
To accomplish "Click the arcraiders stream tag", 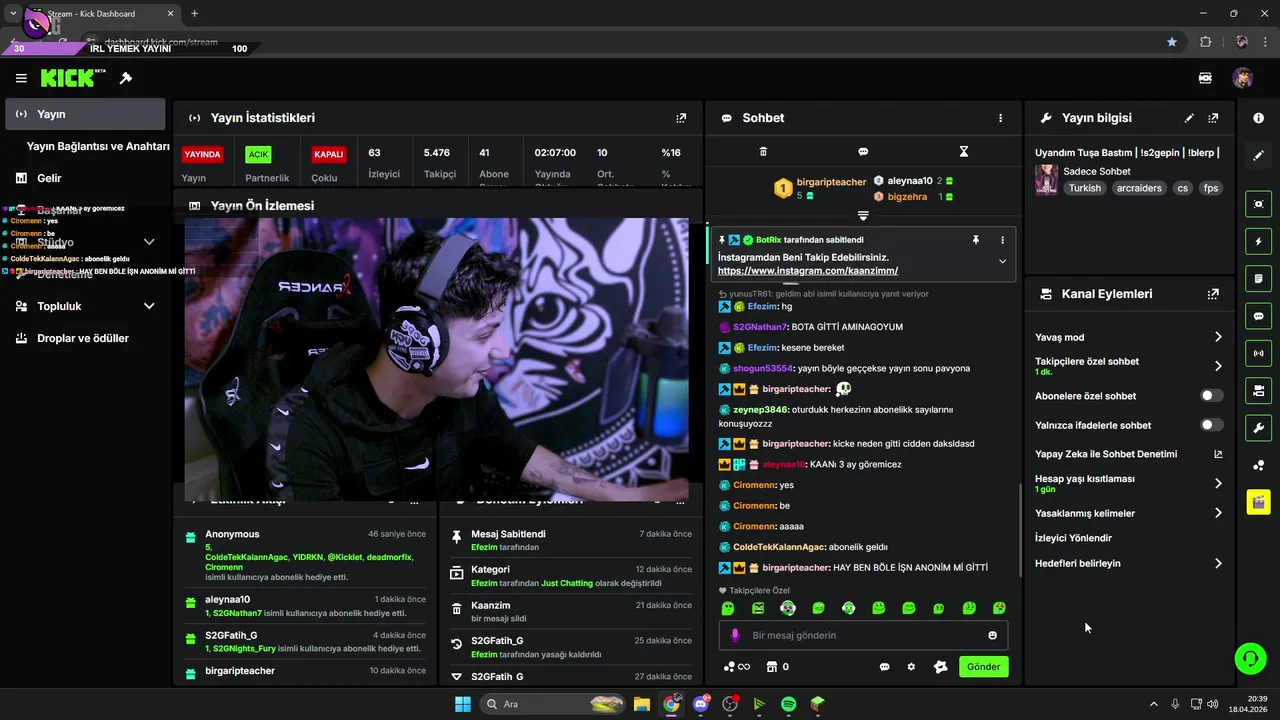I will 1139,188.
